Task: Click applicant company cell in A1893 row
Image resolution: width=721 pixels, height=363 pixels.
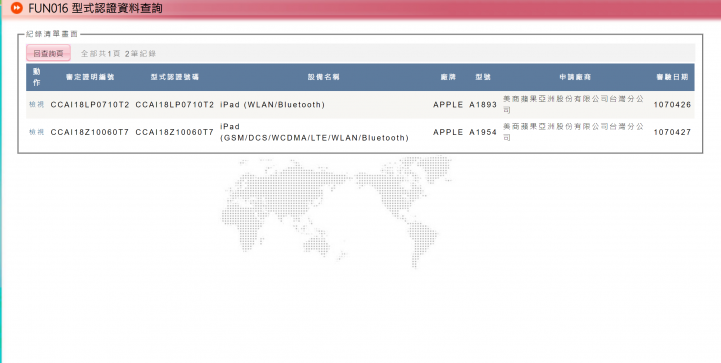Action: tap(573, 104)
